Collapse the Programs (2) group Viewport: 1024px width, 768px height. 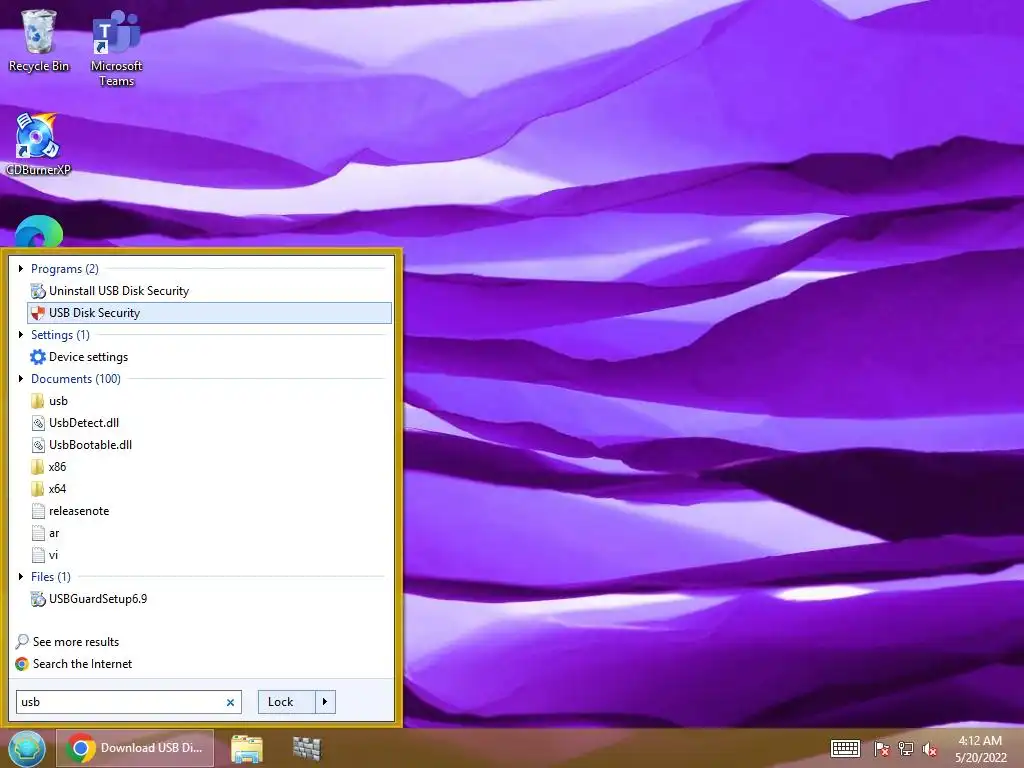(21, 268)
